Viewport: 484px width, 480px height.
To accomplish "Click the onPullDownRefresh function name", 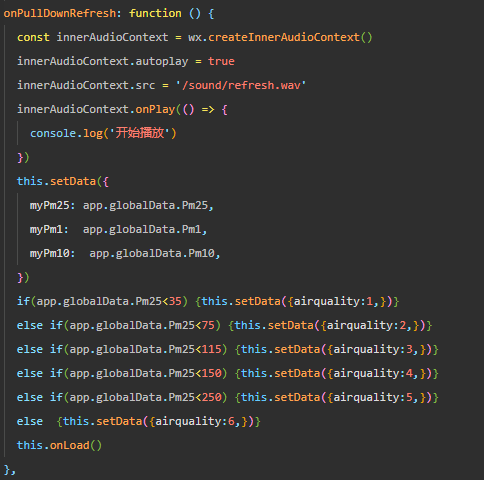I will click(x=60, y=13).
